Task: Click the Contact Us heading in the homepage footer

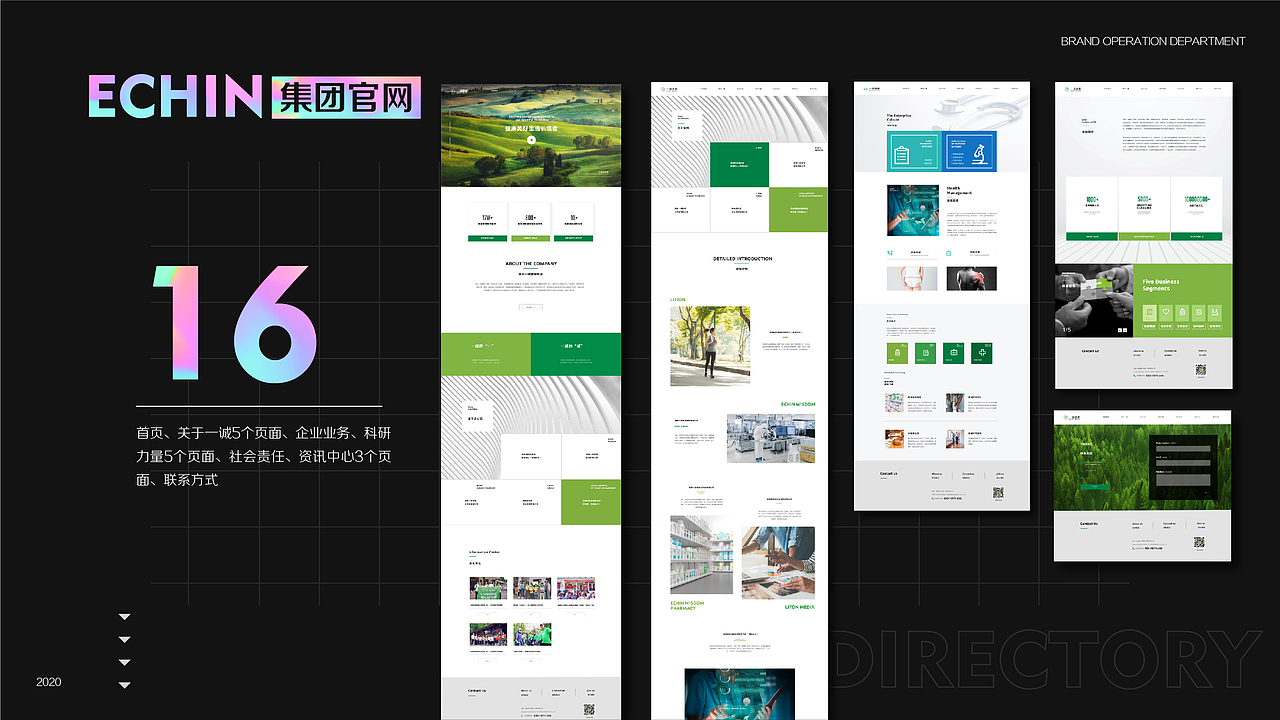Action: [477, 691]
